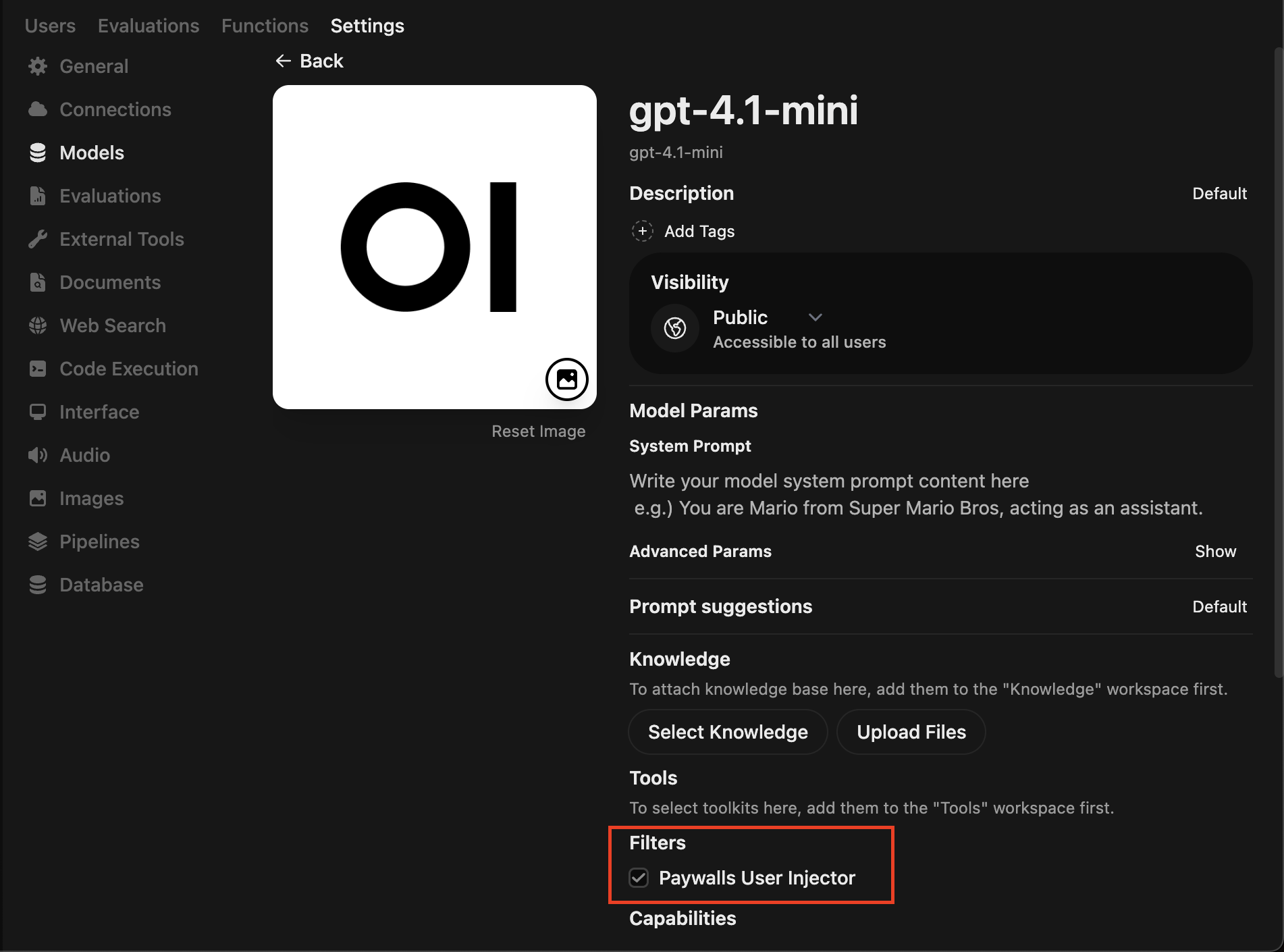Click the Knowledge heading
The height and width of the screenshot is (952, 1284).
tap(680, 659)
